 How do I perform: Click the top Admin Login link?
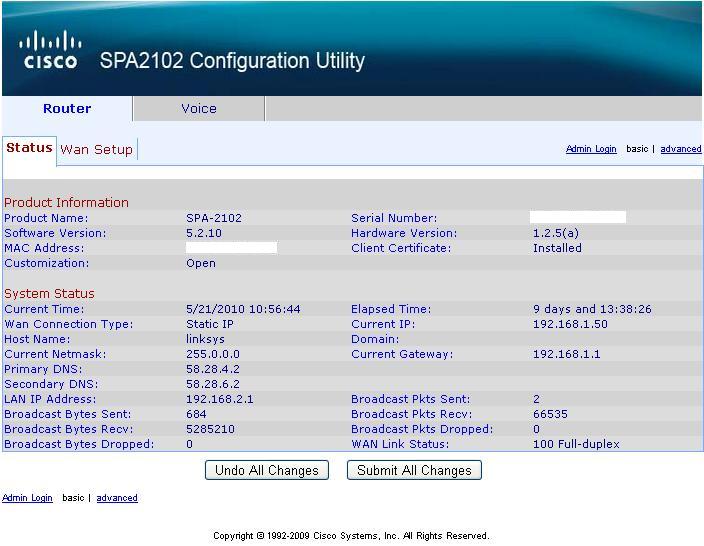point(591,149)
